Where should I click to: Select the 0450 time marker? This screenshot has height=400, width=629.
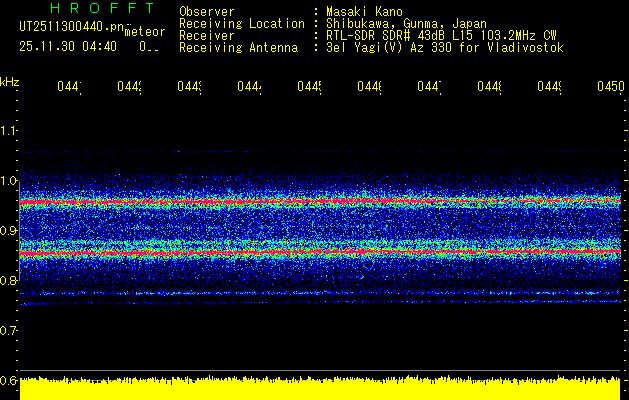click(x=609, y=88)
